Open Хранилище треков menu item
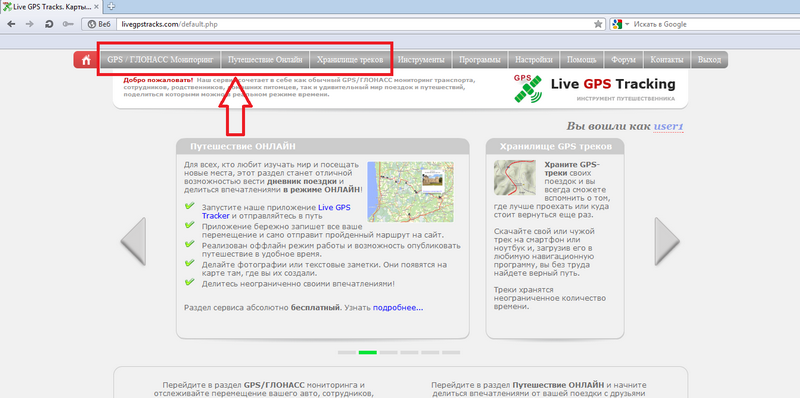Screen dimensions: 800x398 click(x=350, y=60)
